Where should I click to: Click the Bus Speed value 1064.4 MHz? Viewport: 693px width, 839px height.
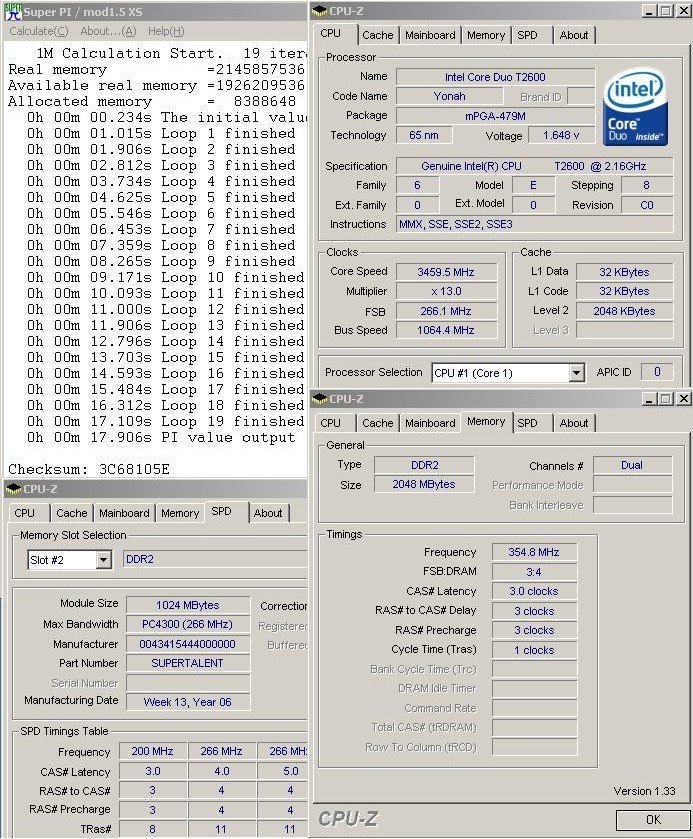click(446, 330)
